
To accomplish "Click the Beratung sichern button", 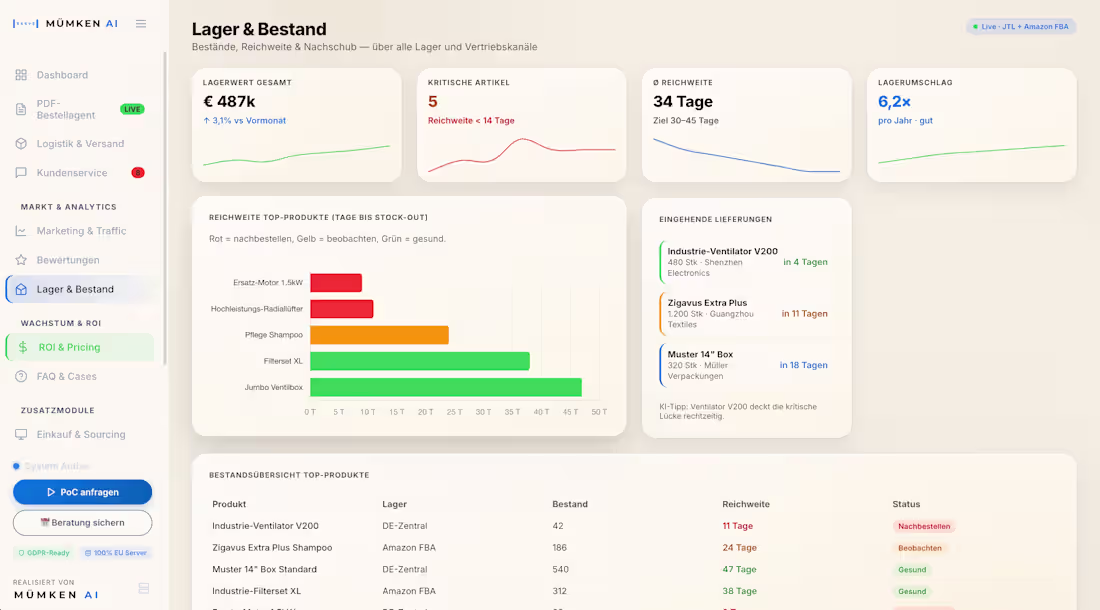I will click(x=83, y=522).
